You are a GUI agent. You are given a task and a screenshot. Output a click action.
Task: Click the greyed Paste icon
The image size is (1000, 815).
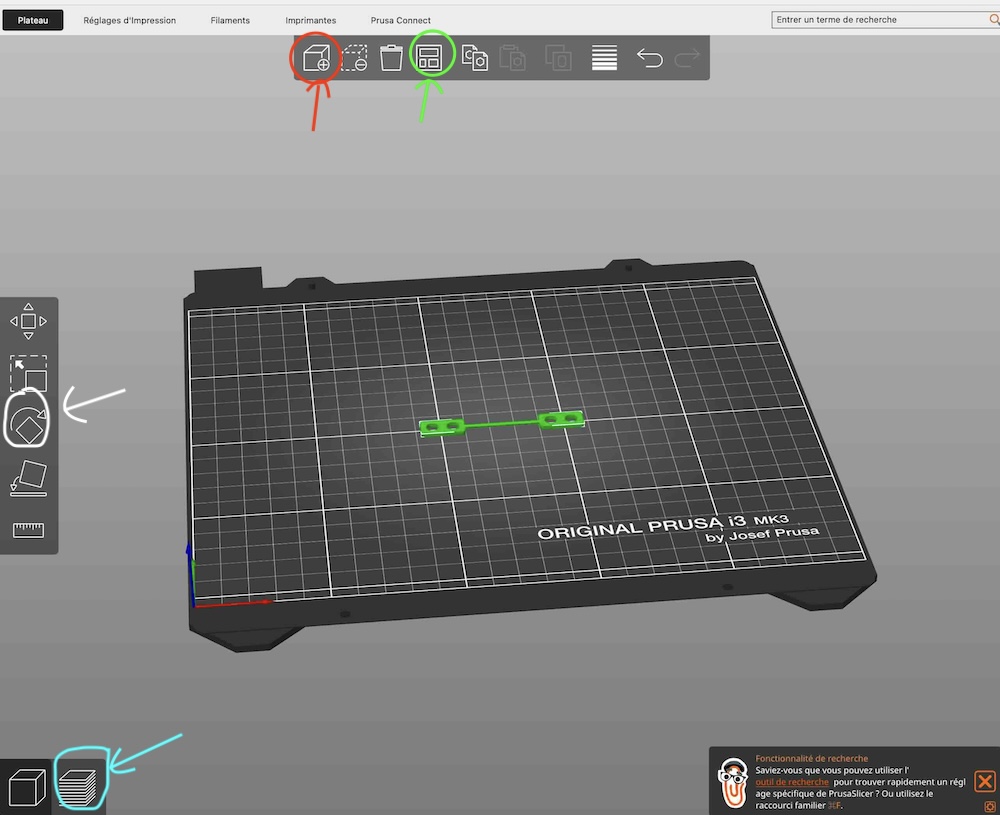point(513,58)
